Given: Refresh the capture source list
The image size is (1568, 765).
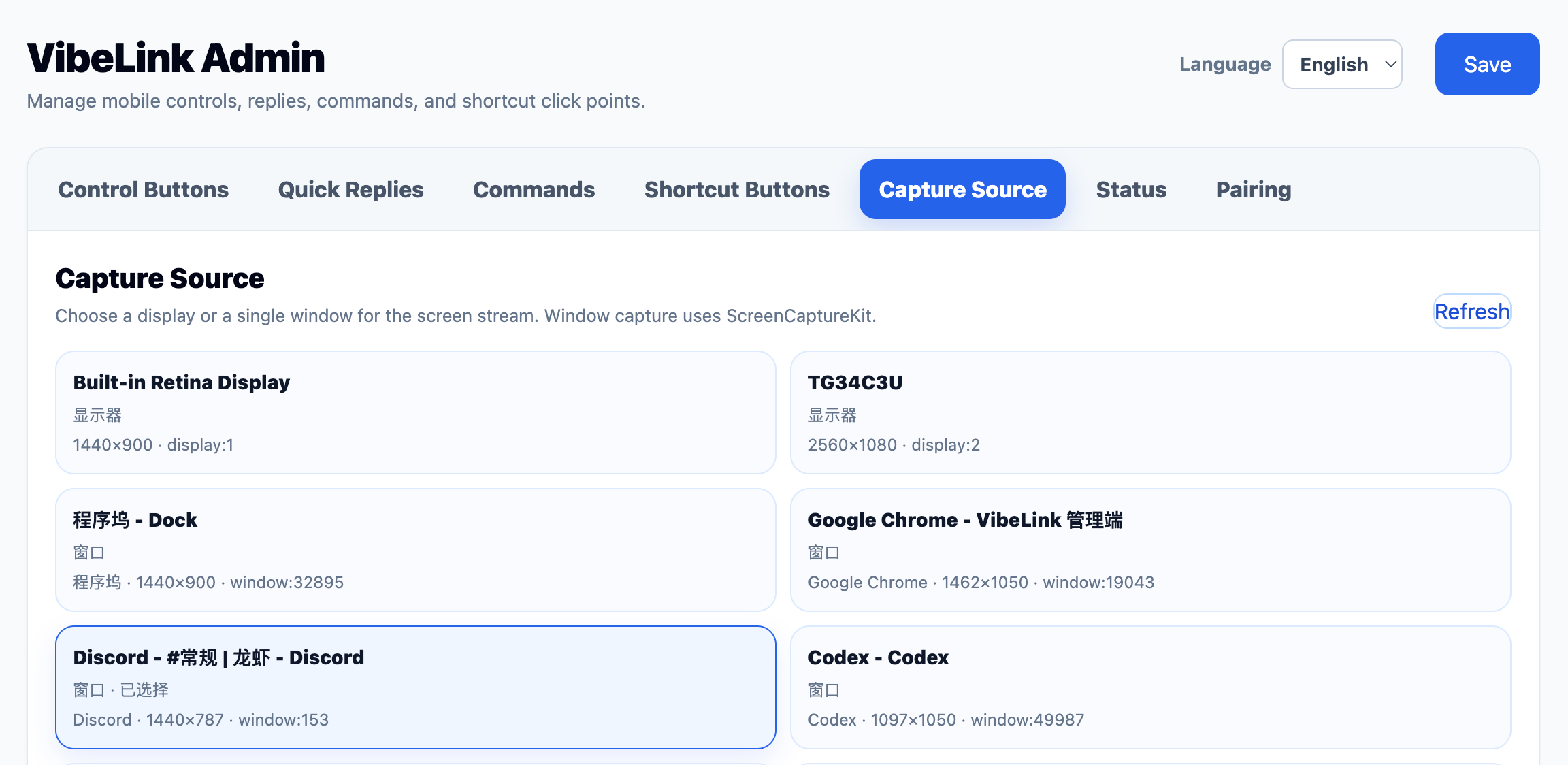Looking at the screenshot, I should pos(1471,311).
